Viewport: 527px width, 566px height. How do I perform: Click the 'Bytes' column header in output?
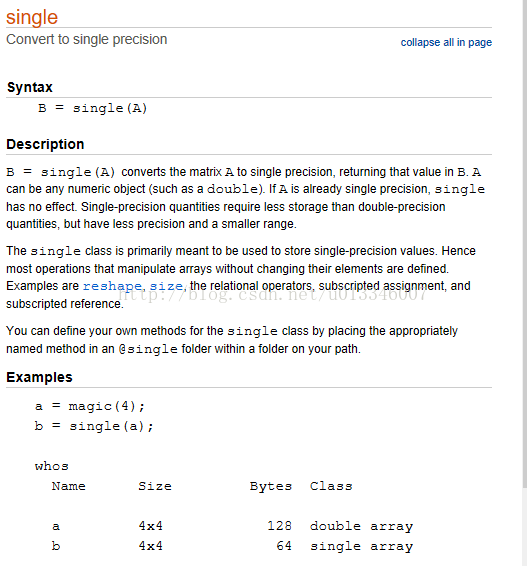pos(271,486)
